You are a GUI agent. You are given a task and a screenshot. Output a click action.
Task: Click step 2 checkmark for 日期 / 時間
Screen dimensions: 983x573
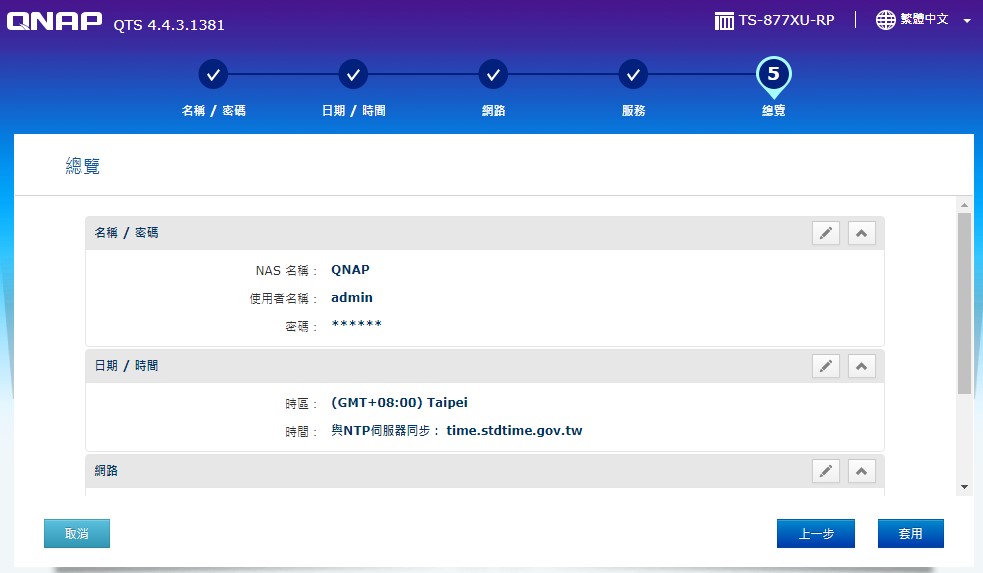[353, 74]
